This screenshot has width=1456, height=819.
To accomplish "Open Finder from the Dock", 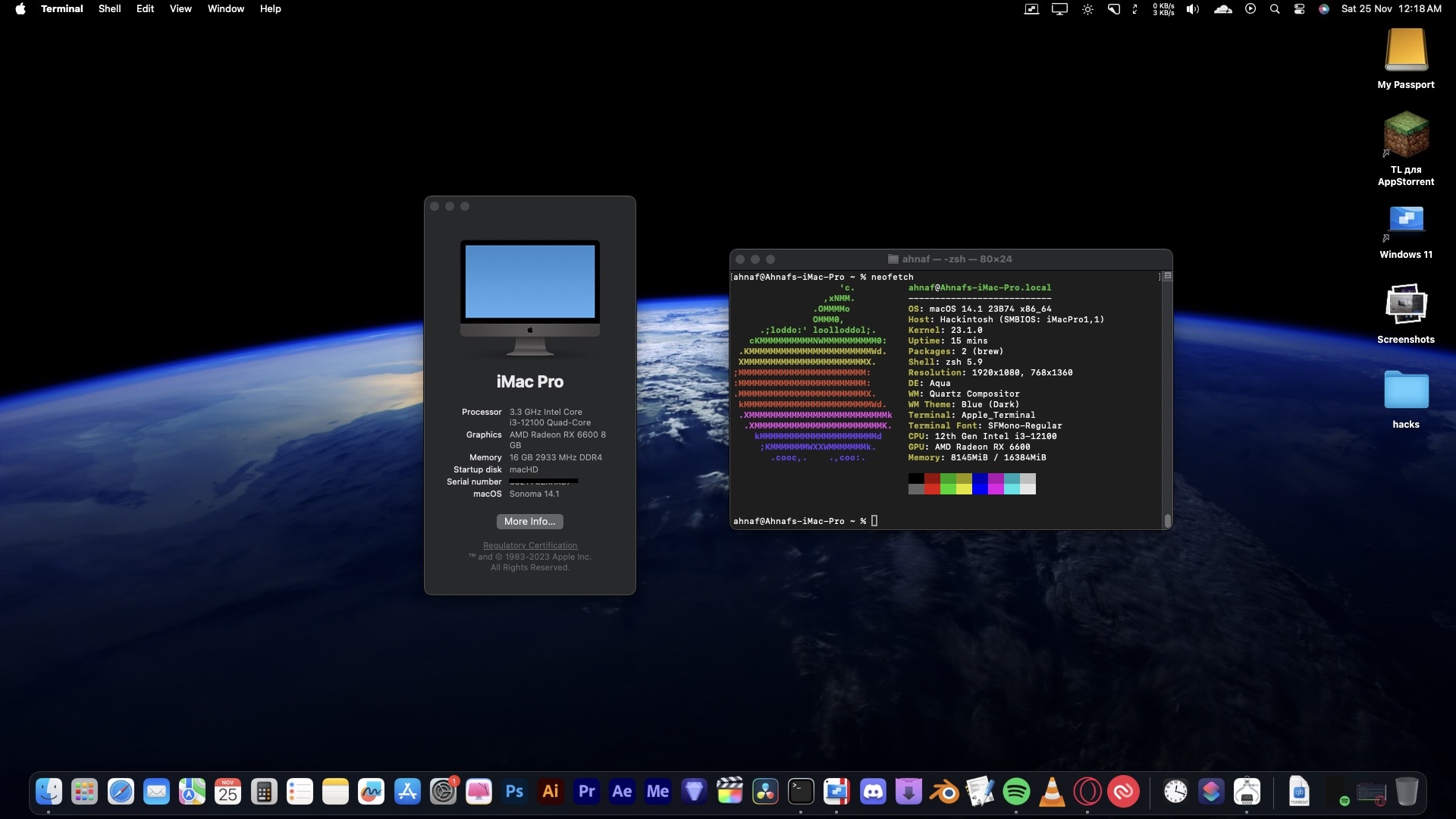I will coord(49,792).
